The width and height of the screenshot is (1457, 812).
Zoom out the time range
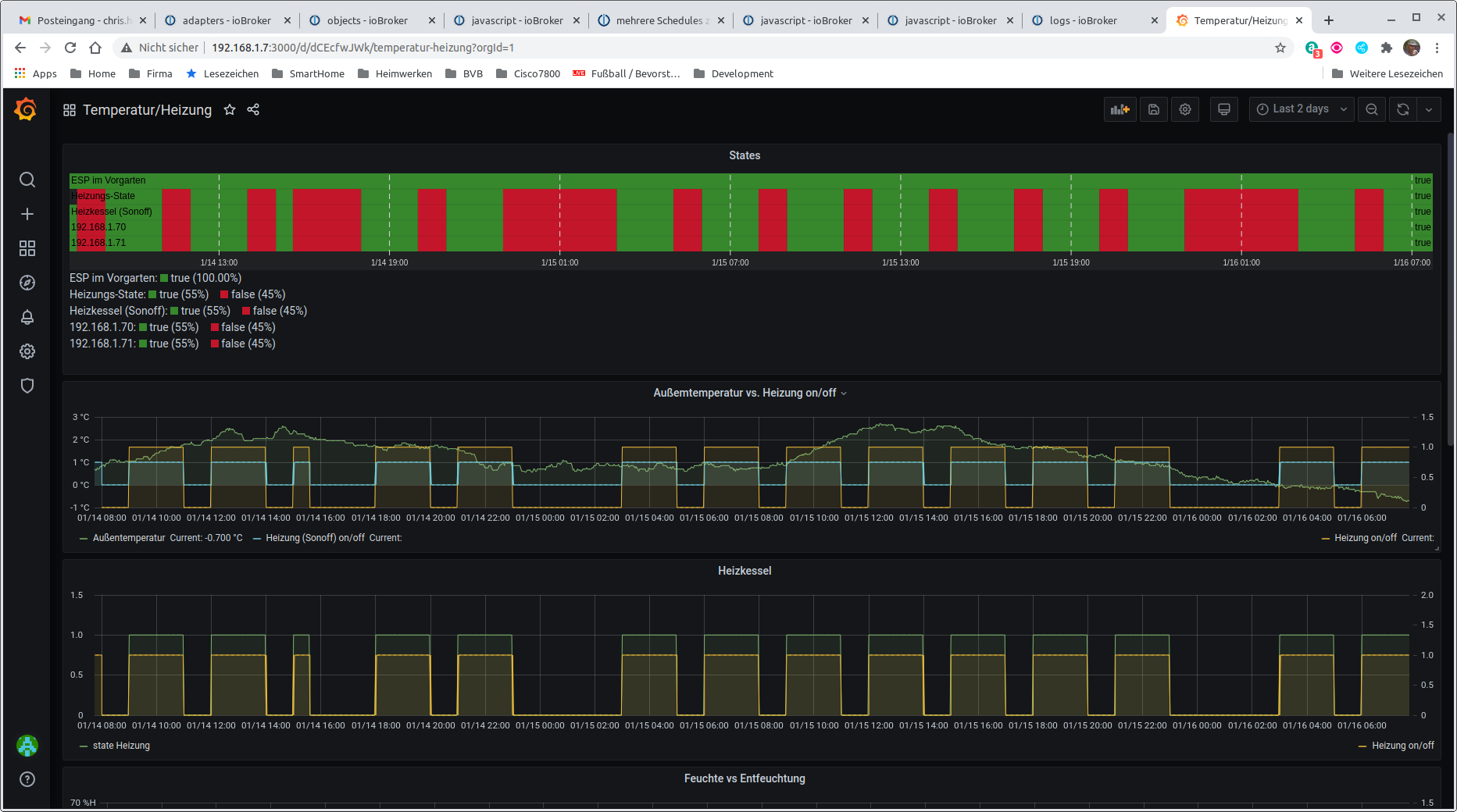tap(1372, 109)
